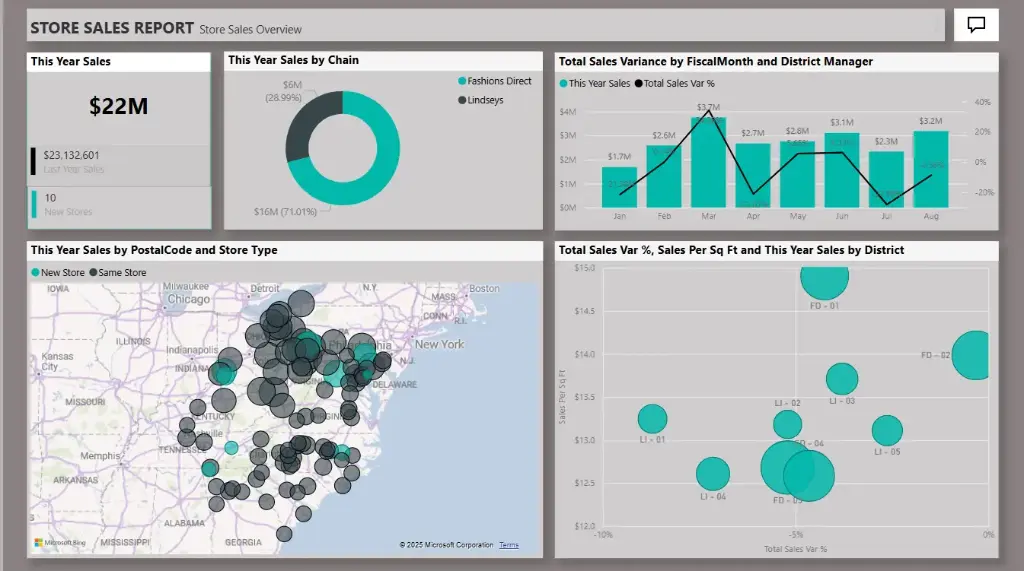
Task: Filter map by Same Store legend item
Action: click(x=117, y=272)
